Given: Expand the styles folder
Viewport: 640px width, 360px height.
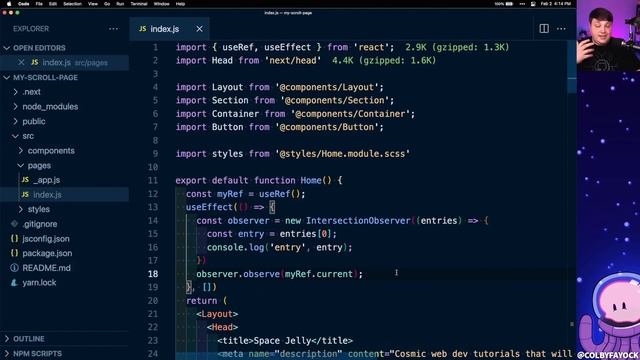Looking at the screenshot, I should 21,209.
